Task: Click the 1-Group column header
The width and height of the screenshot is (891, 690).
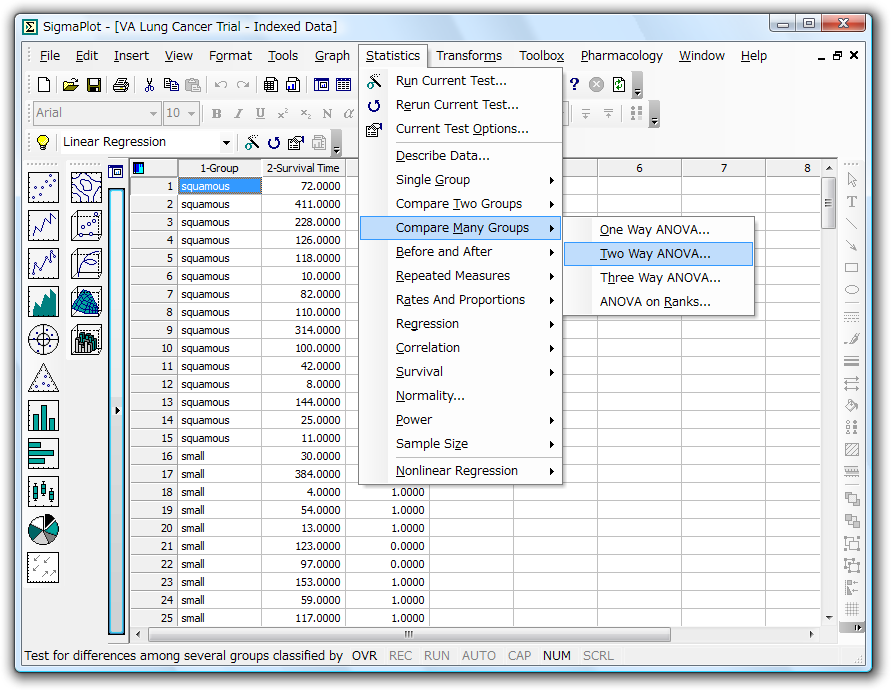Action: pos(219,168)
